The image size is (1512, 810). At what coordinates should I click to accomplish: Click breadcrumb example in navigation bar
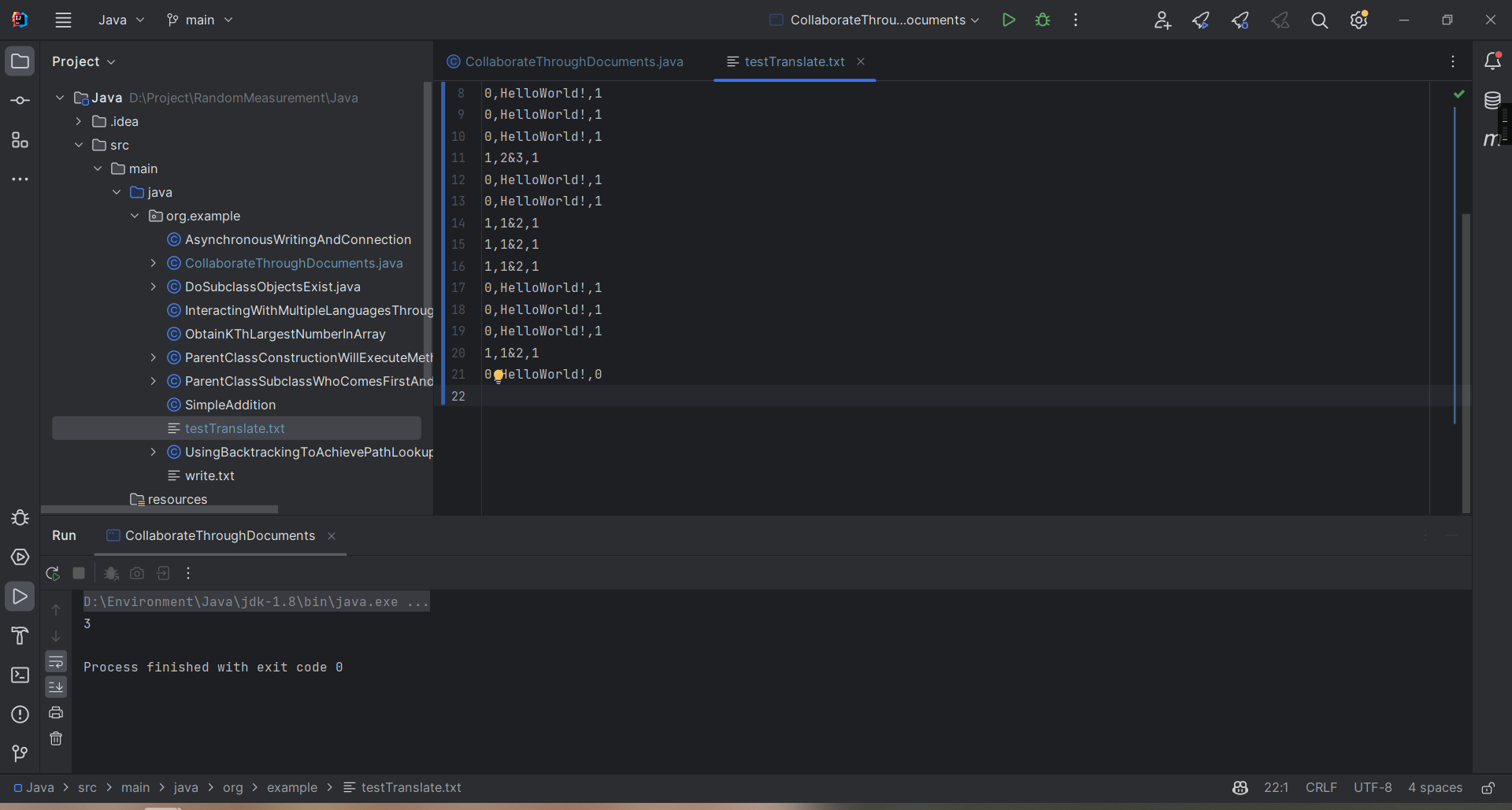click(292, 788)
